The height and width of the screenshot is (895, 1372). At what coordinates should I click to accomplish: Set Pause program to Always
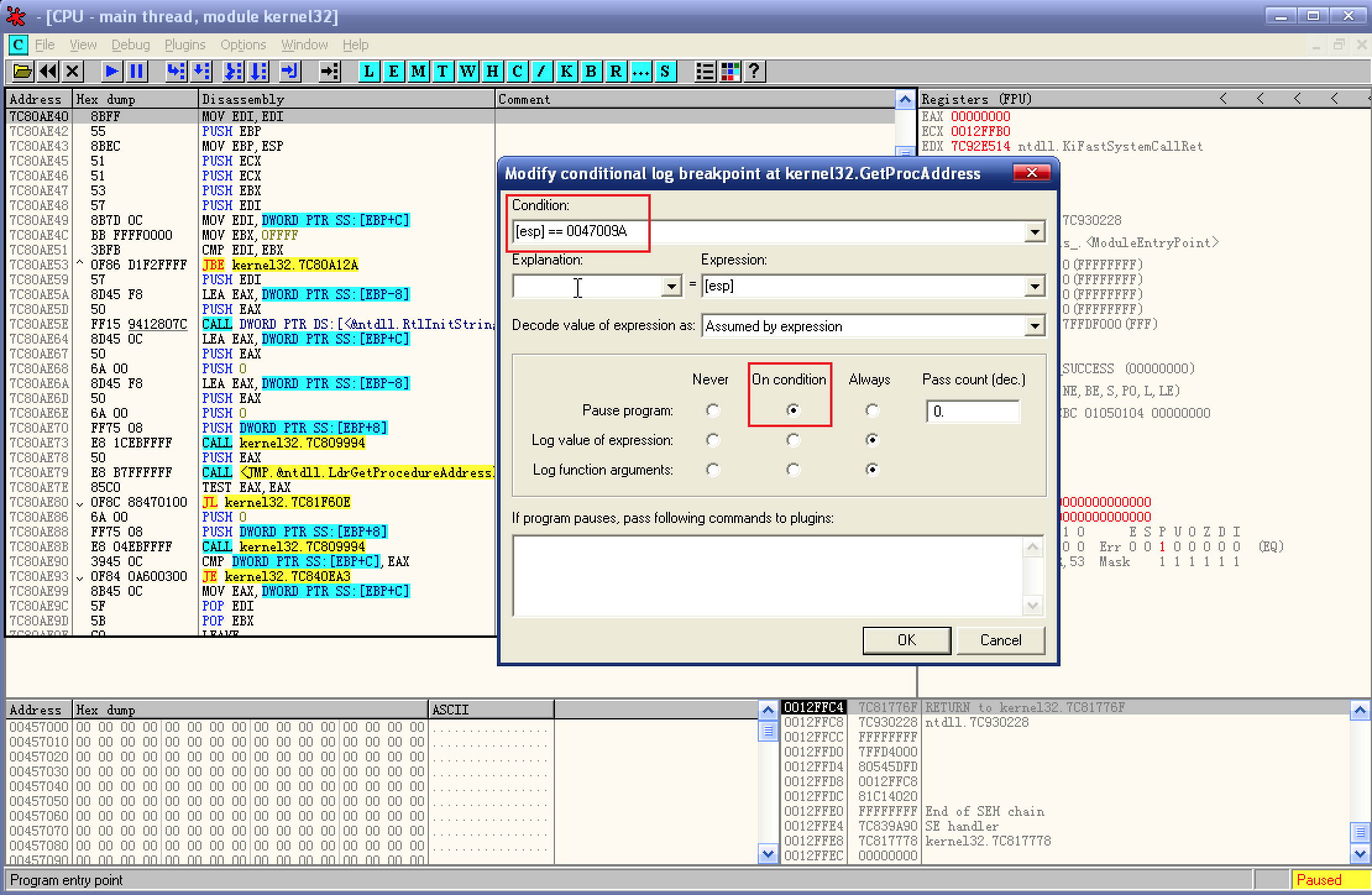coord(872,410)
